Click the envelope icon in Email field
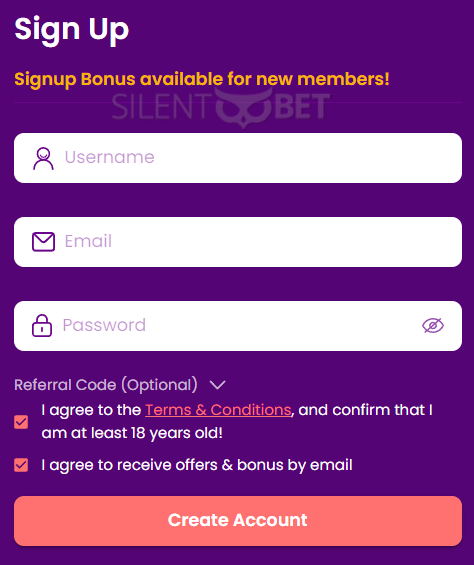The image size is (474, 565). 43,242
